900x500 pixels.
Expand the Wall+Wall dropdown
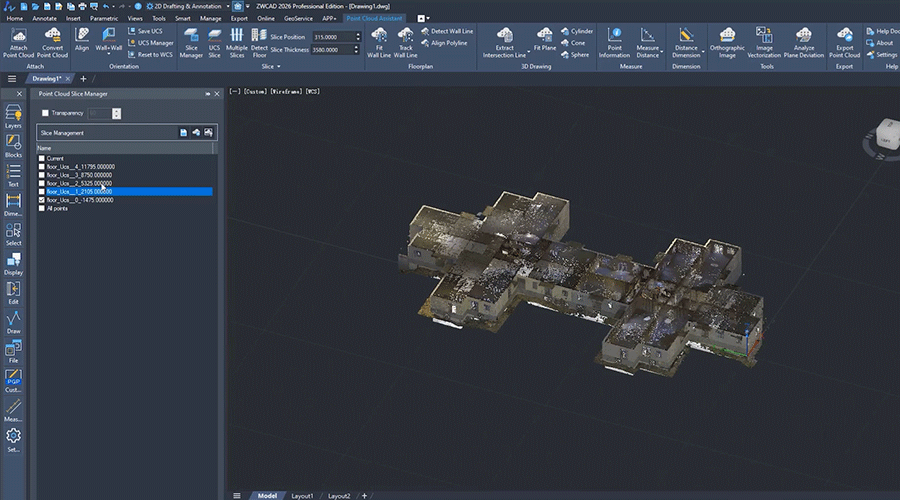point(108,55)
